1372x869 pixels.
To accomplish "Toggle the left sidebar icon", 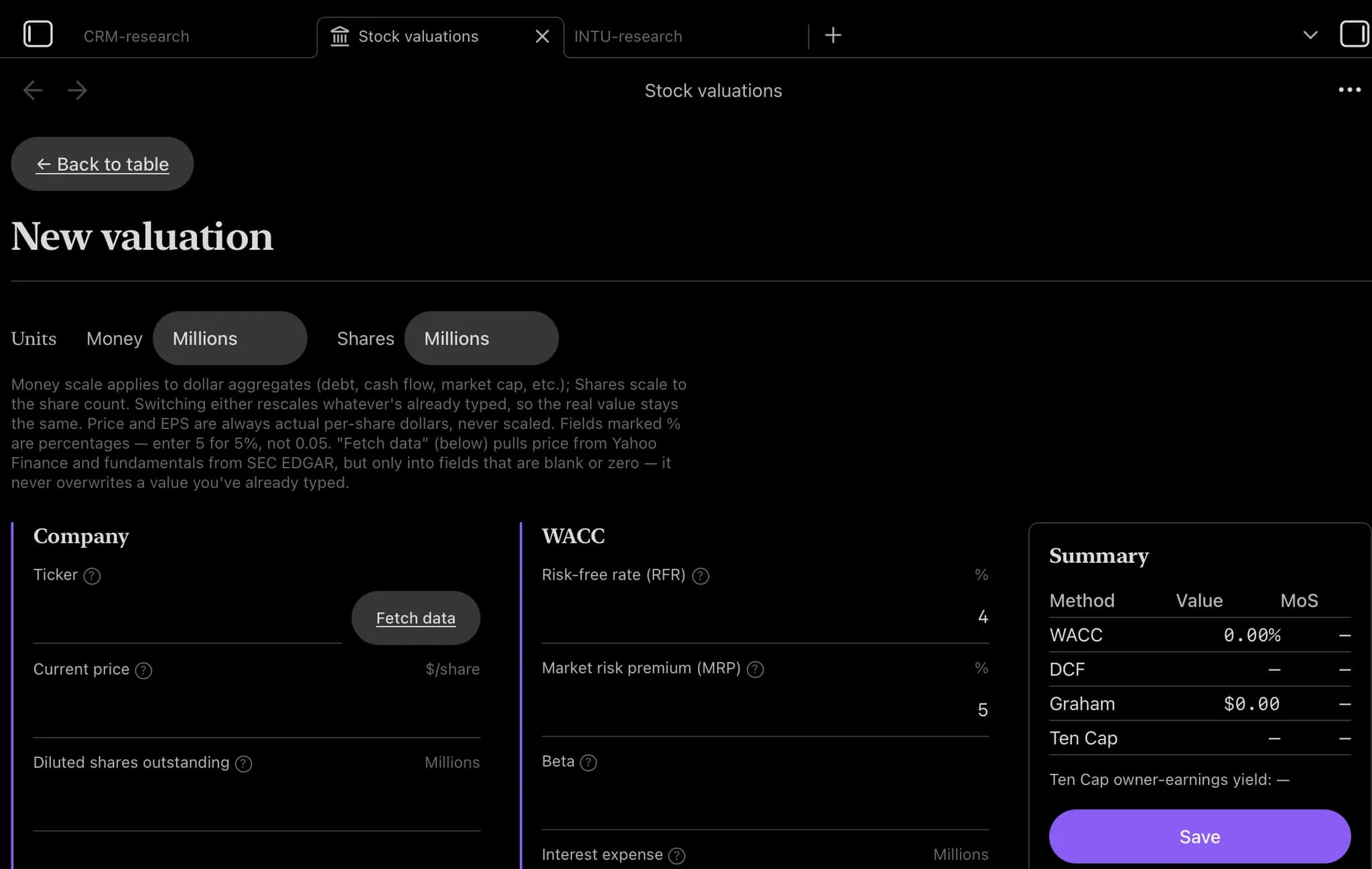I will click(38, 34).
